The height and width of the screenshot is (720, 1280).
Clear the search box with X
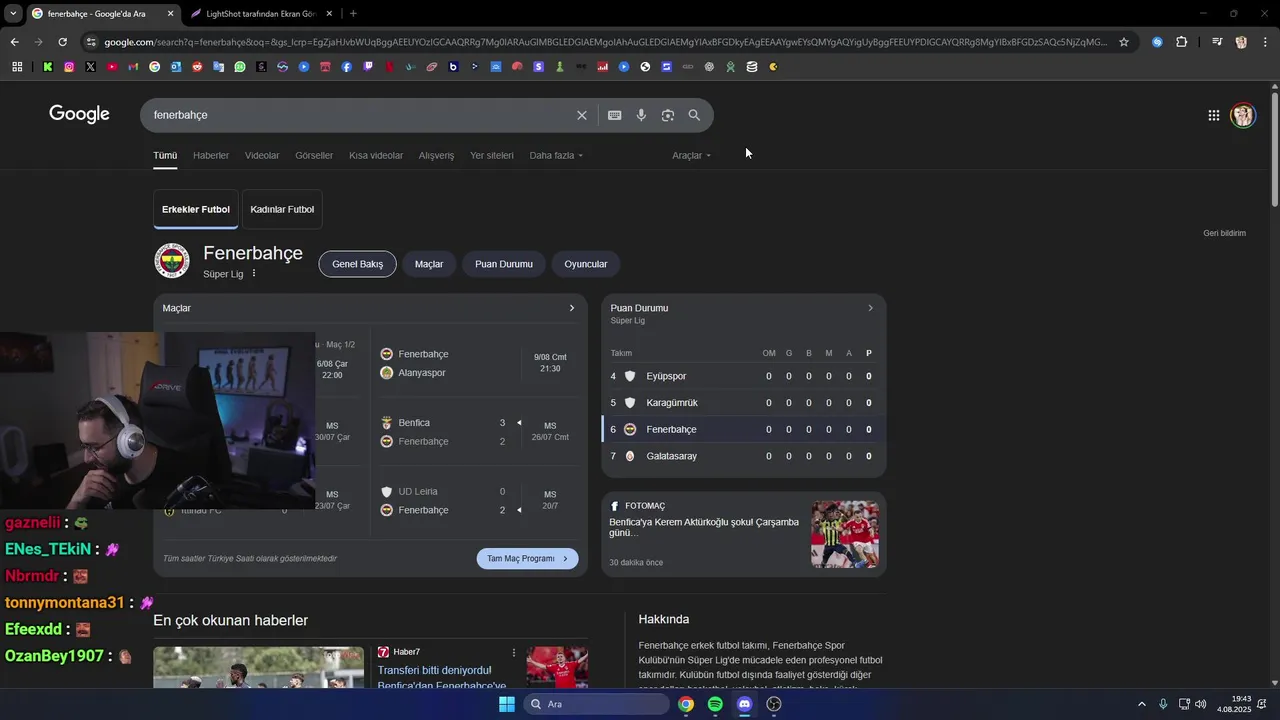582,115
